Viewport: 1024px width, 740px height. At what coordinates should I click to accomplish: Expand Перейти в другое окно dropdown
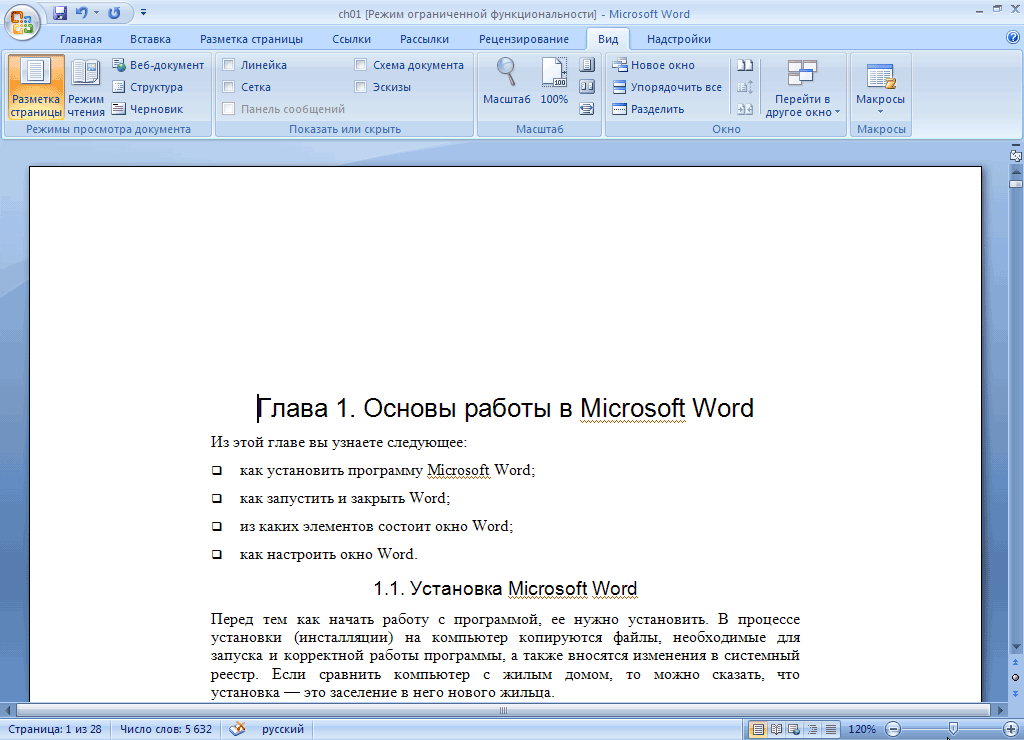tap(802, 88)
